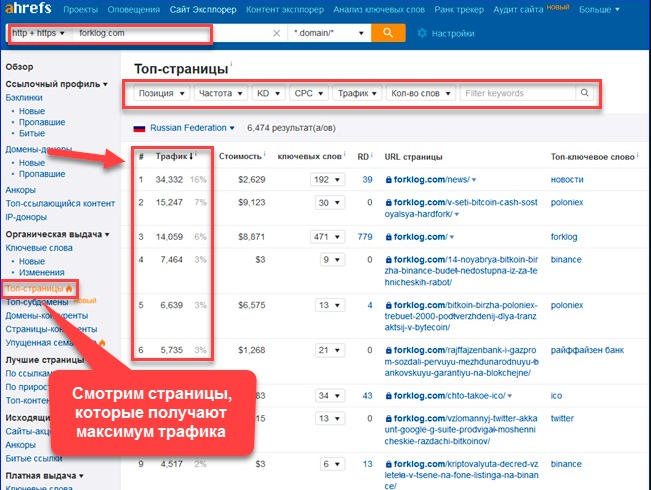Click the lock icon beside forklog.com/news/
Screen dimensions: 651x490
point(388,180)
